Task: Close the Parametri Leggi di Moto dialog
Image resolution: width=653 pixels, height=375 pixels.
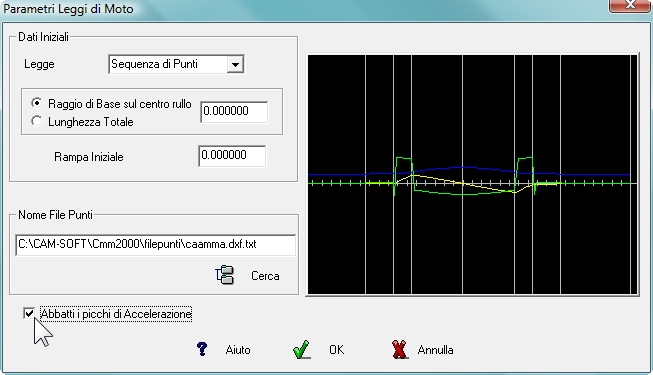Action: [629, 6]
